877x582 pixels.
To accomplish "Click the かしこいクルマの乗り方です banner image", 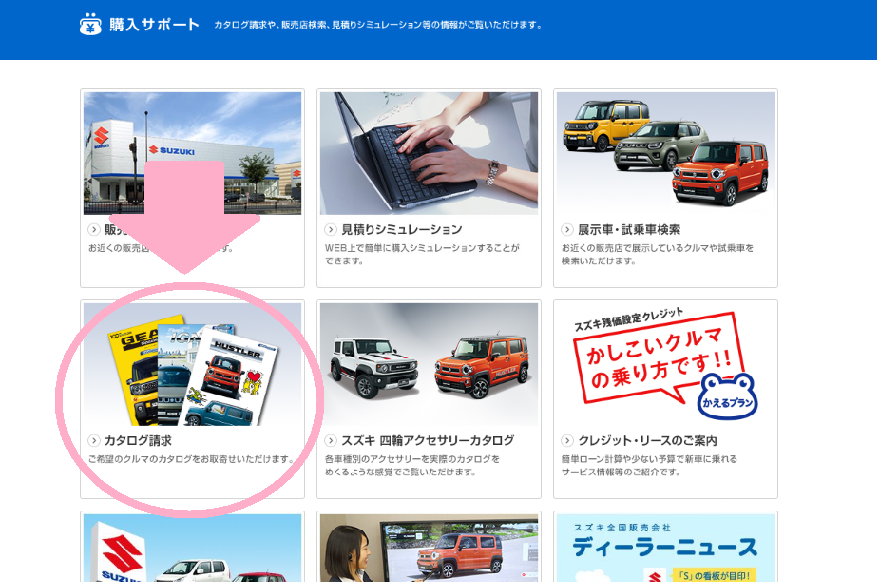I will click(x=666, y=365).
